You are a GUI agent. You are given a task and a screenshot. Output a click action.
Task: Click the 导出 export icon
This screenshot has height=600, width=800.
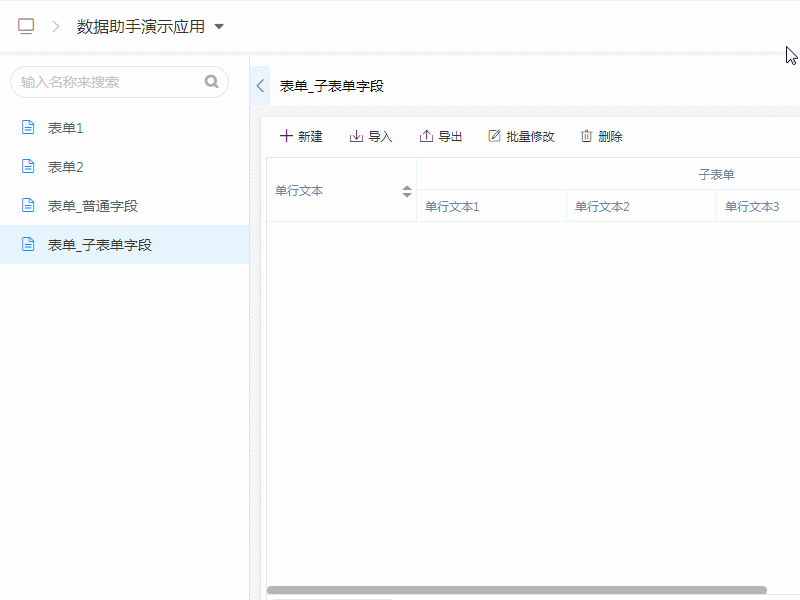426,136
